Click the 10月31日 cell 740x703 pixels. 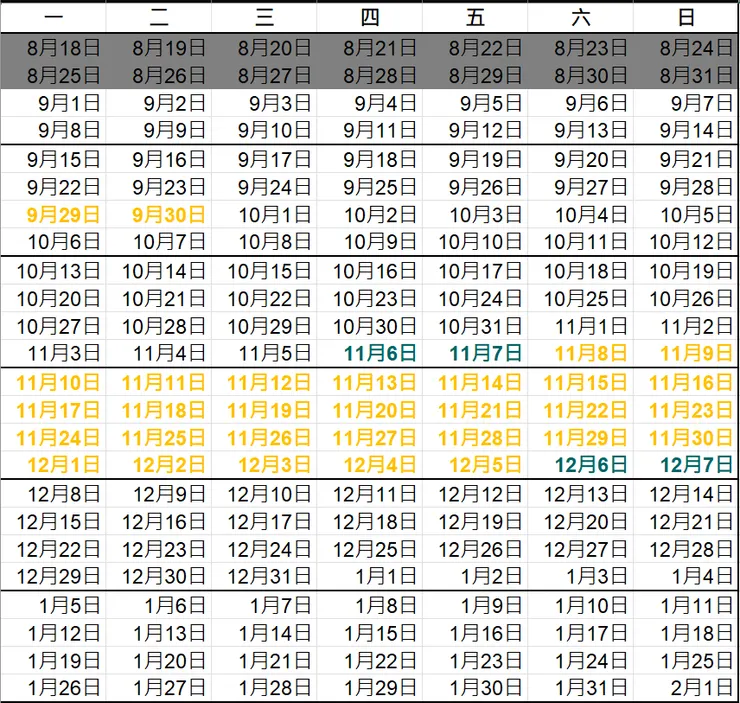475,326
